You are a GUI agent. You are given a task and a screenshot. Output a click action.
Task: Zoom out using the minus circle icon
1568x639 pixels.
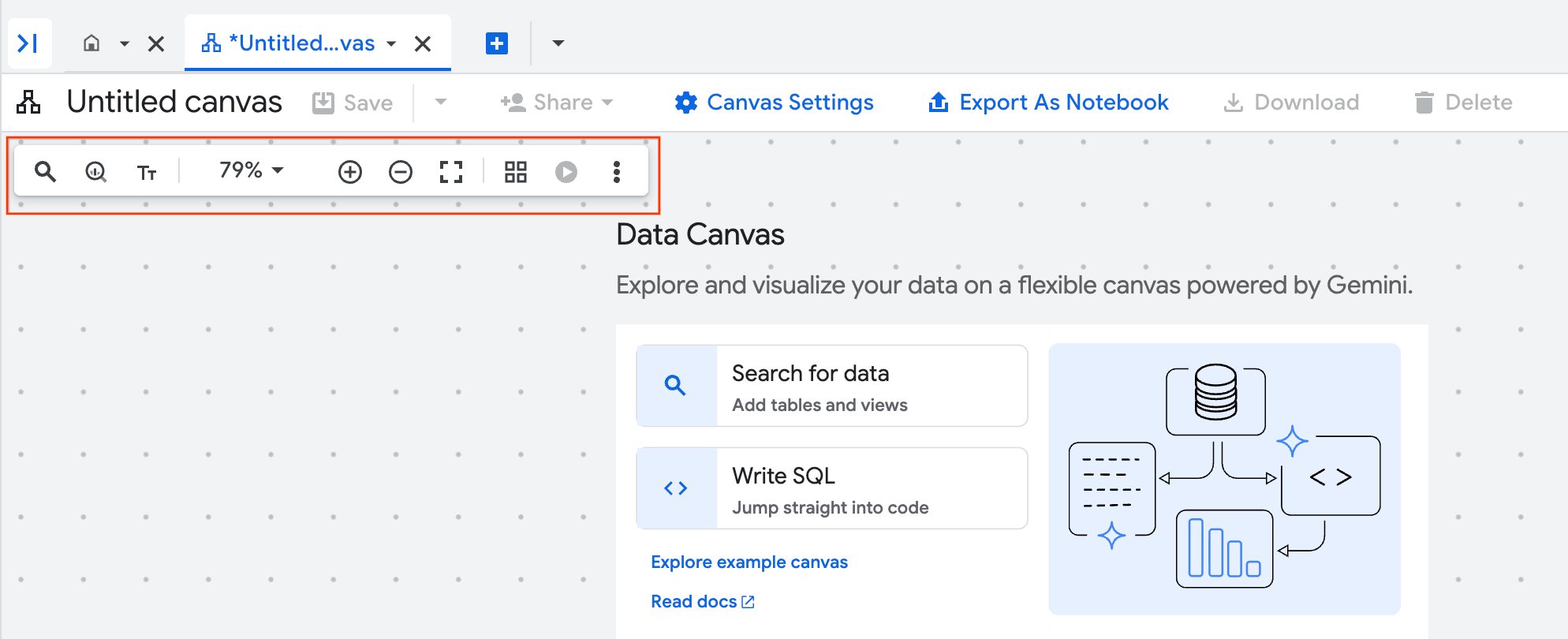point(401,171)
